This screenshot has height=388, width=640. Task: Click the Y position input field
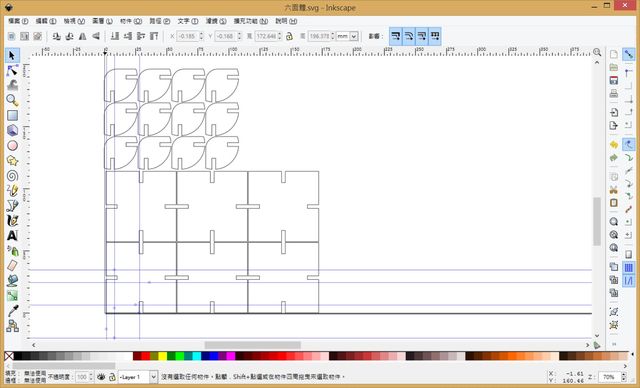tap(226, 36)
